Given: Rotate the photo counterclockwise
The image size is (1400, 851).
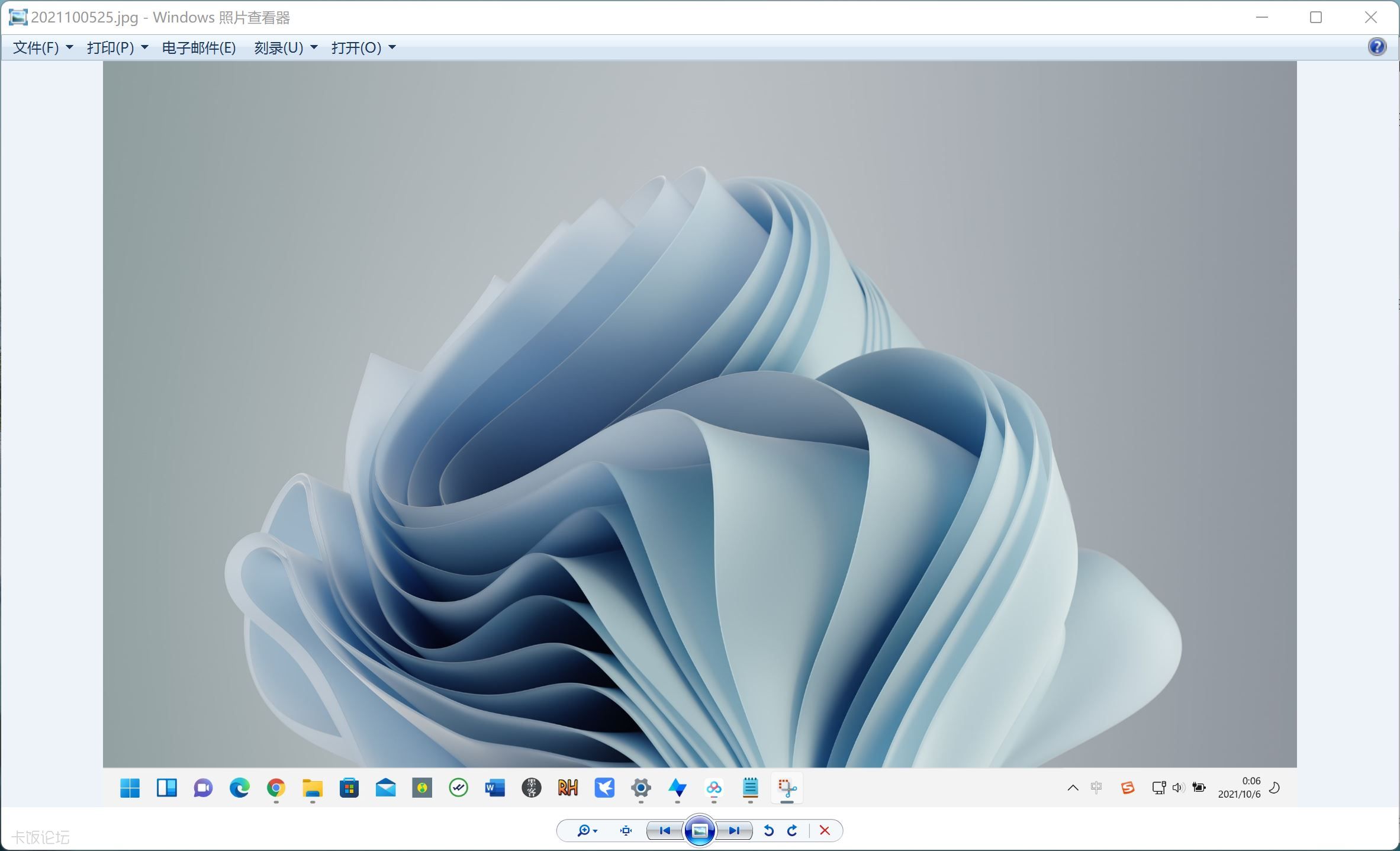Looking at the screenshot, I should [x=768, y=831].
